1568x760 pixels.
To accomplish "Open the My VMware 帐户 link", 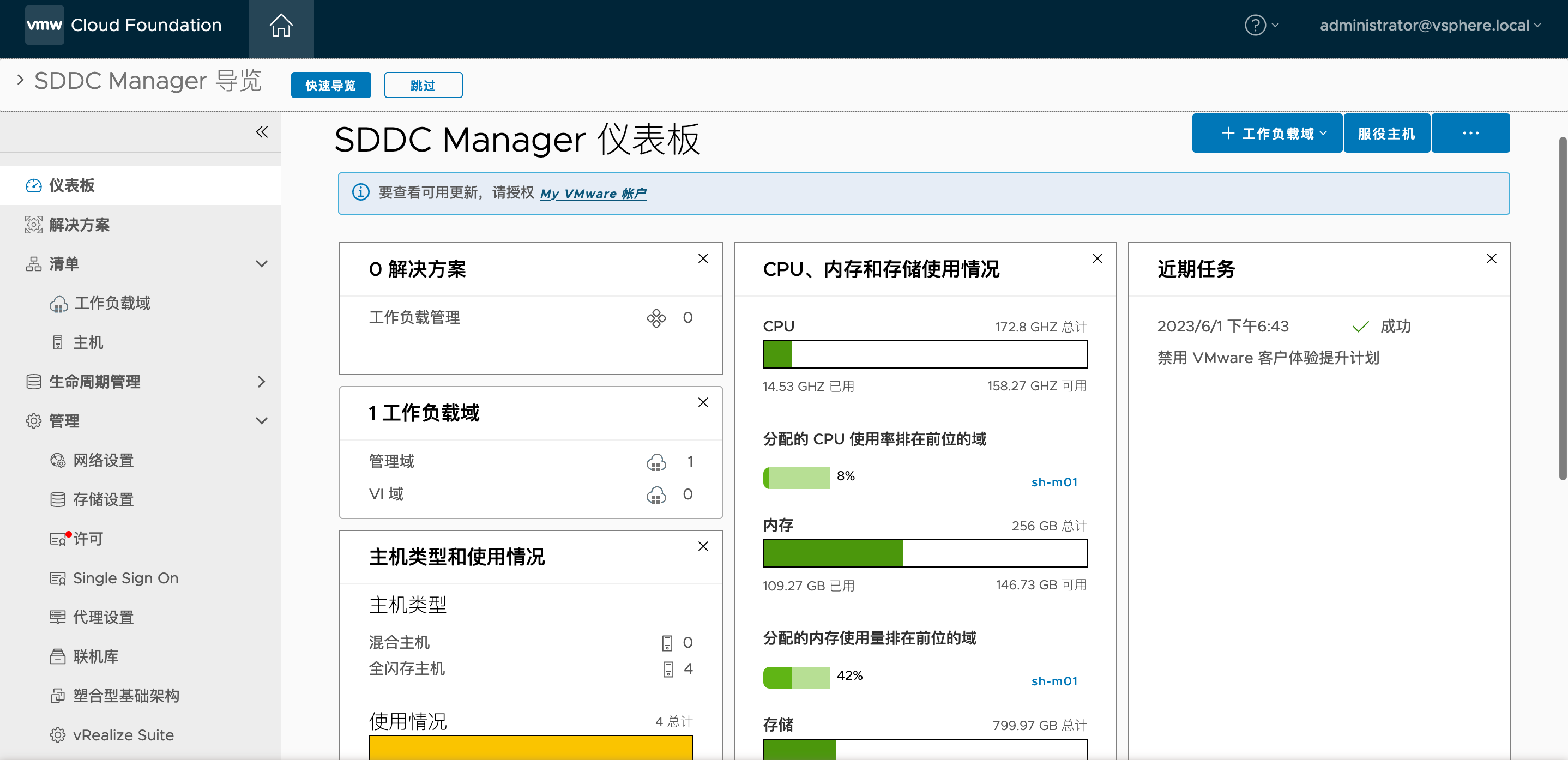I will (x=593, y=193).
